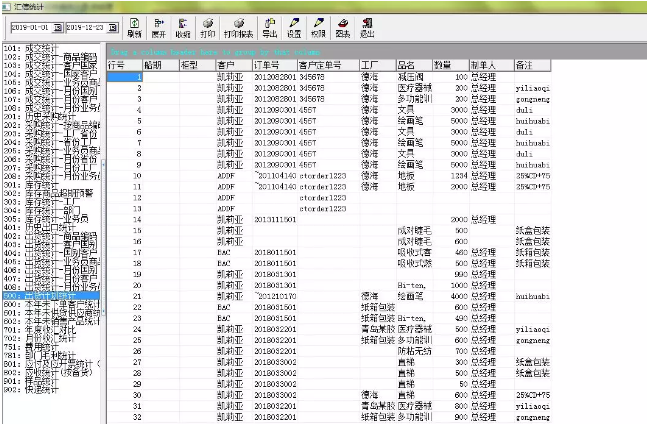
Task: Click into the end date field 2019-12-23
Action: coord(87,28)
